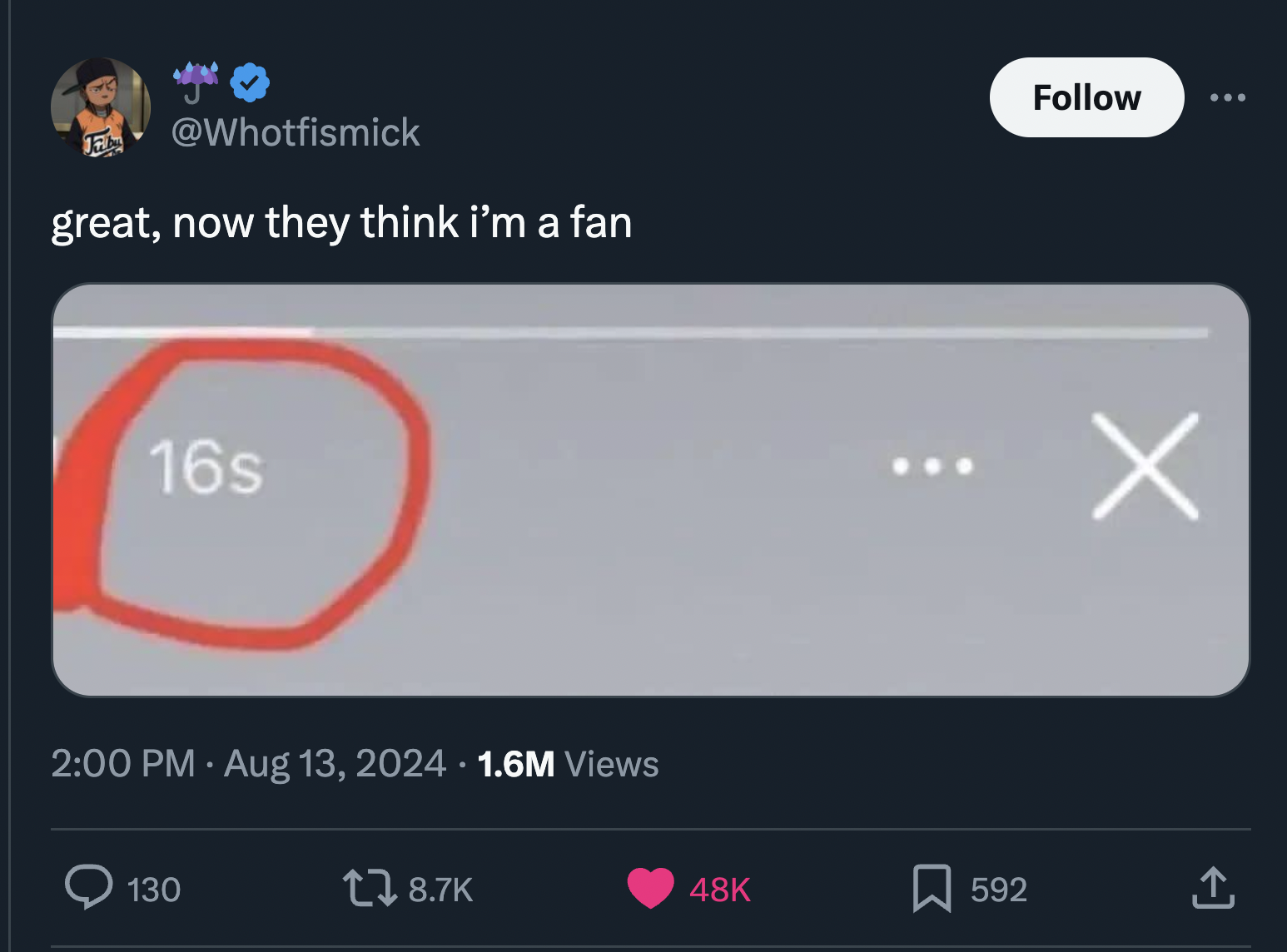This screenshot has width=1287, height=952.
Task: Click the blue verified checkmark badge
Action: tap(249, 82)
